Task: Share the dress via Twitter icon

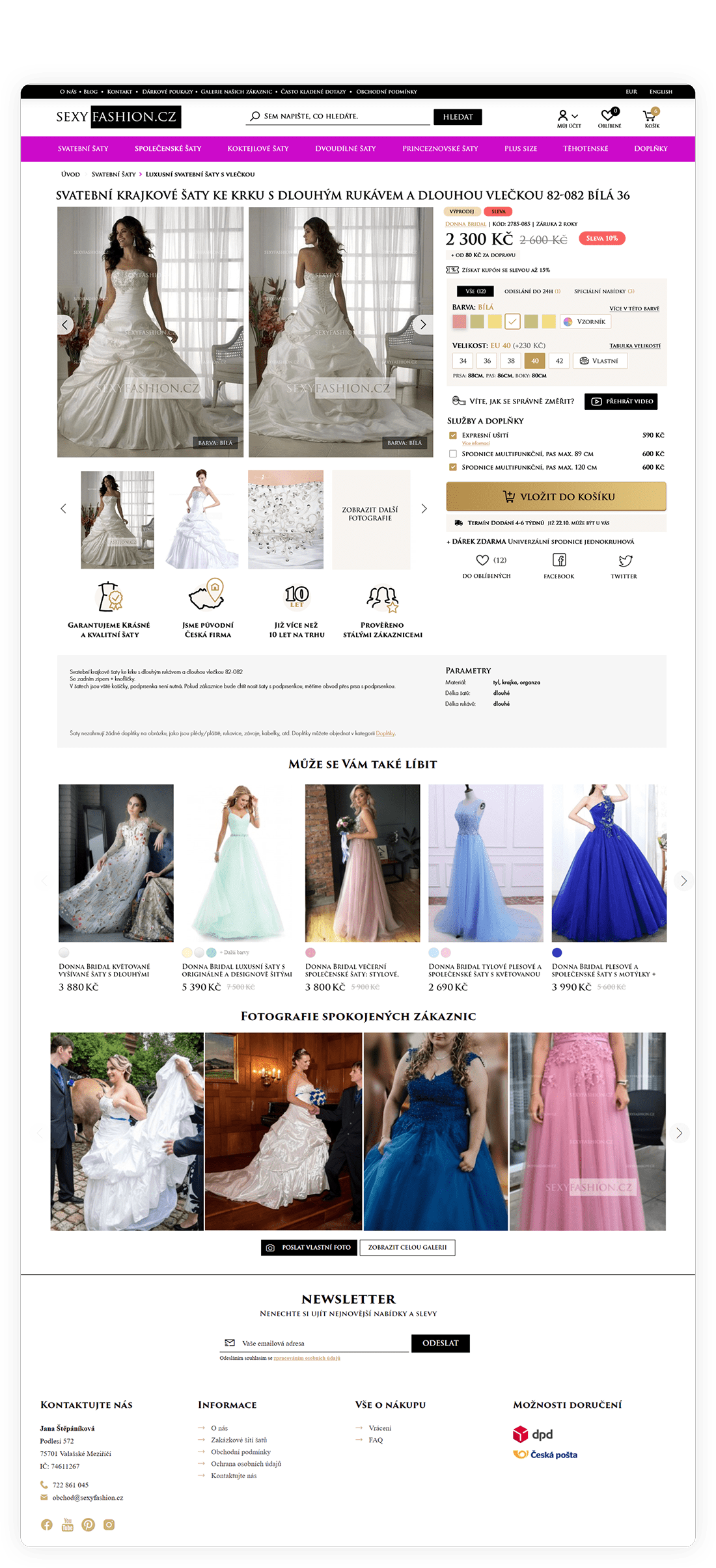Action: coord(625,561)
